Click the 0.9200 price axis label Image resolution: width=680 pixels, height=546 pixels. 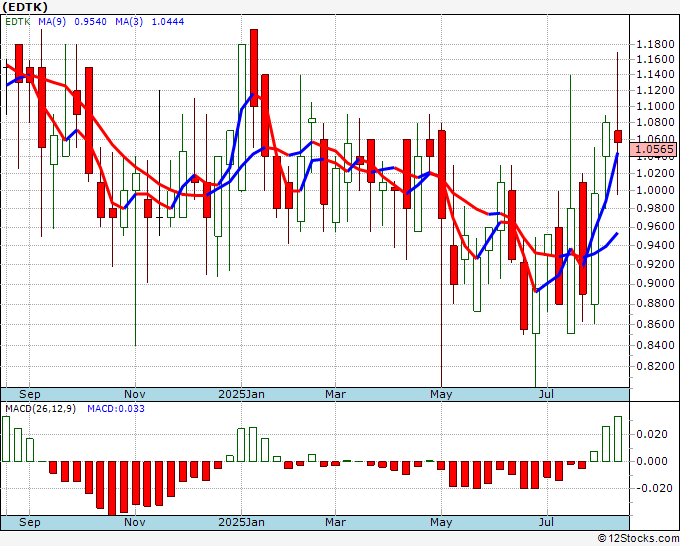point(655,264)
